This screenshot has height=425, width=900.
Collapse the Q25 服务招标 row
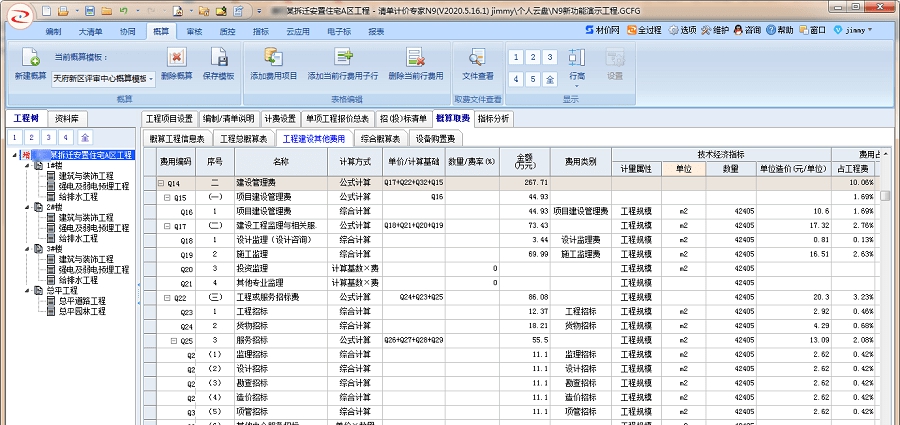coord(174,341)
